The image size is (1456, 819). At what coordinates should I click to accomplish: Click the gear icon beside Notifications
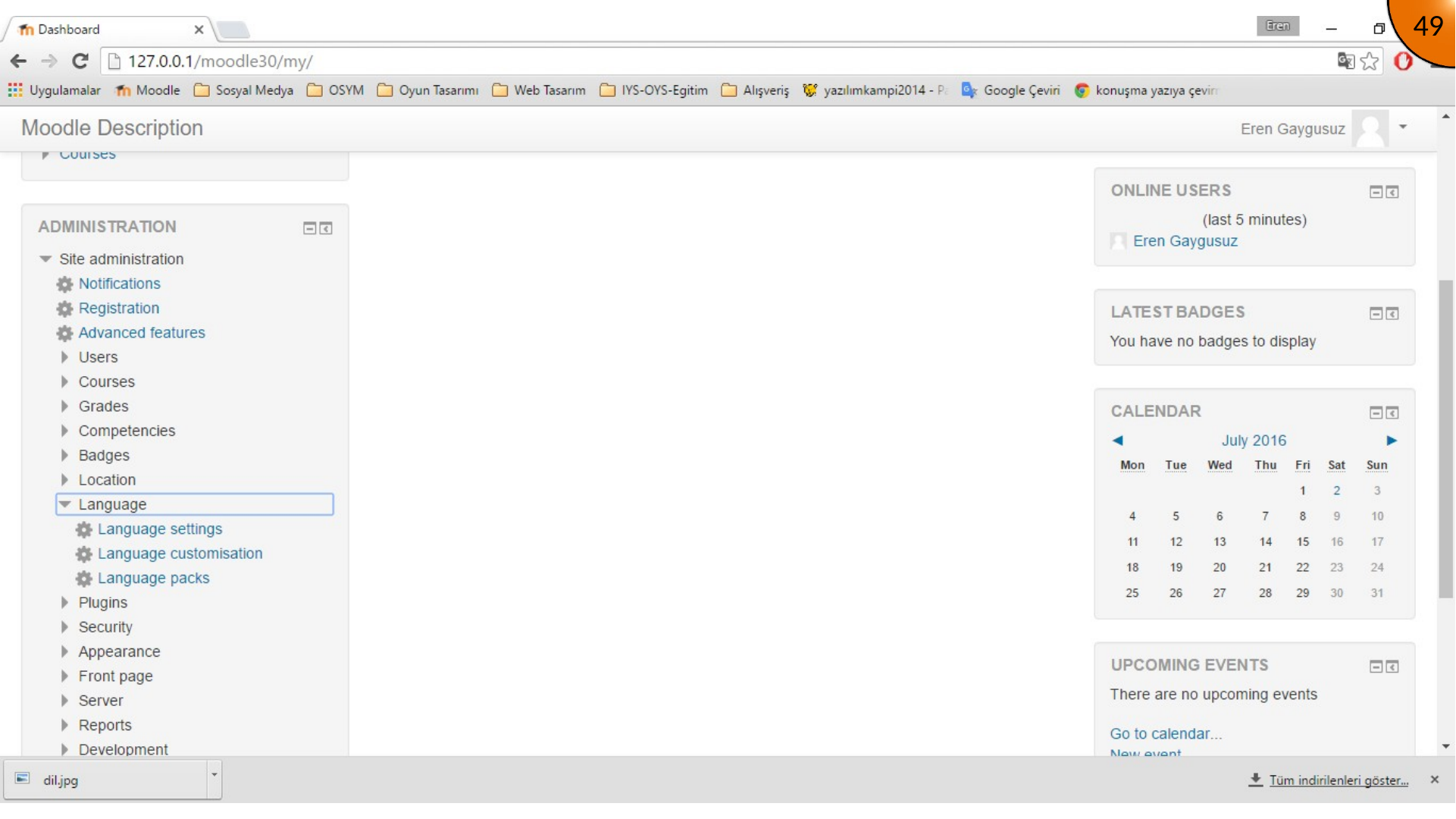point(64,284)
